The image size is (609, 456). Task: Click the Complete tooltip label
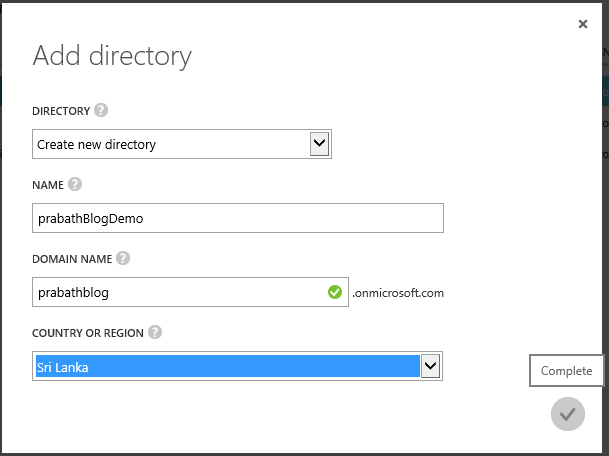566,371
